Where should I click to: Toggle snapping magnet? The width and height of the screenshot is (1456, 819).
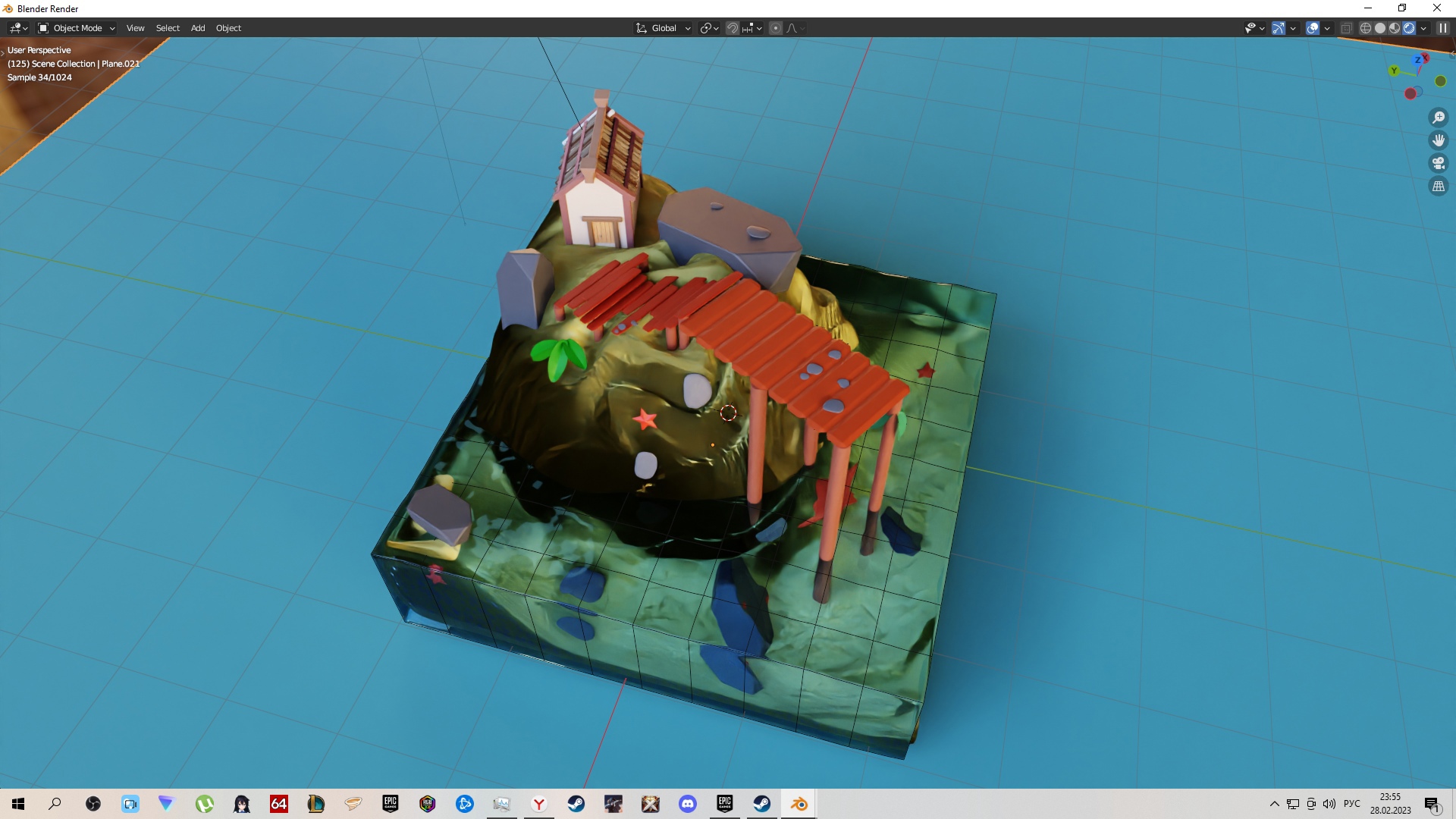[x=733, y=28]
